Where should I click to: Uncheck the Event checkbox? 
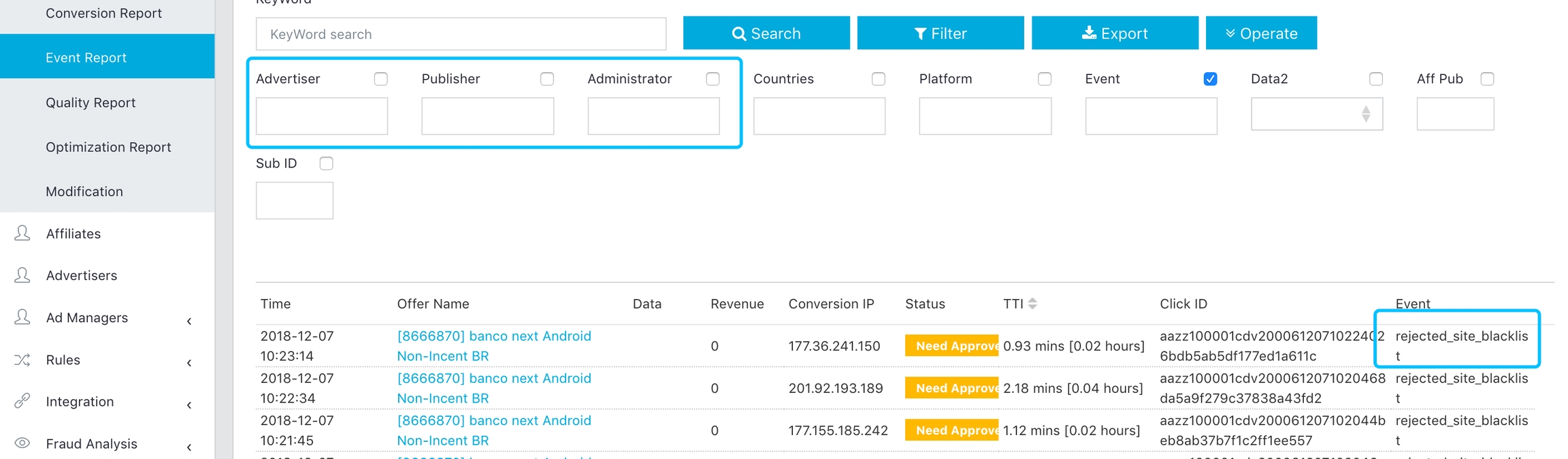point(1210,79)
